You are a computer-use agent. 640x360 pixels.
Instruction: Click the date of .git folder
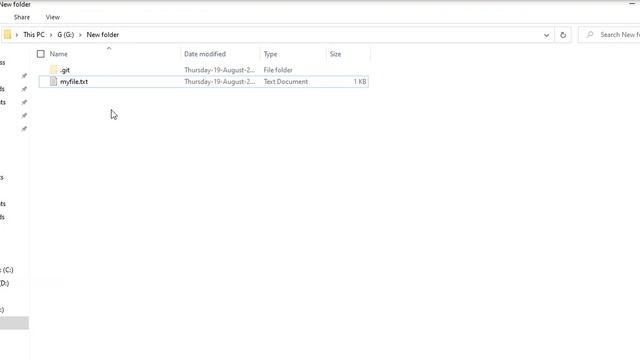click(220, 70)
